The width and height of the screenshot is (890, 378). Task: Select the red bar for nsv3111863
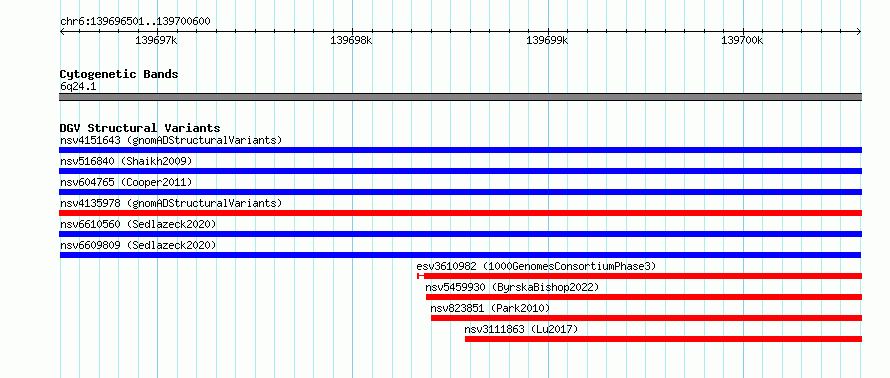point(663,339)
